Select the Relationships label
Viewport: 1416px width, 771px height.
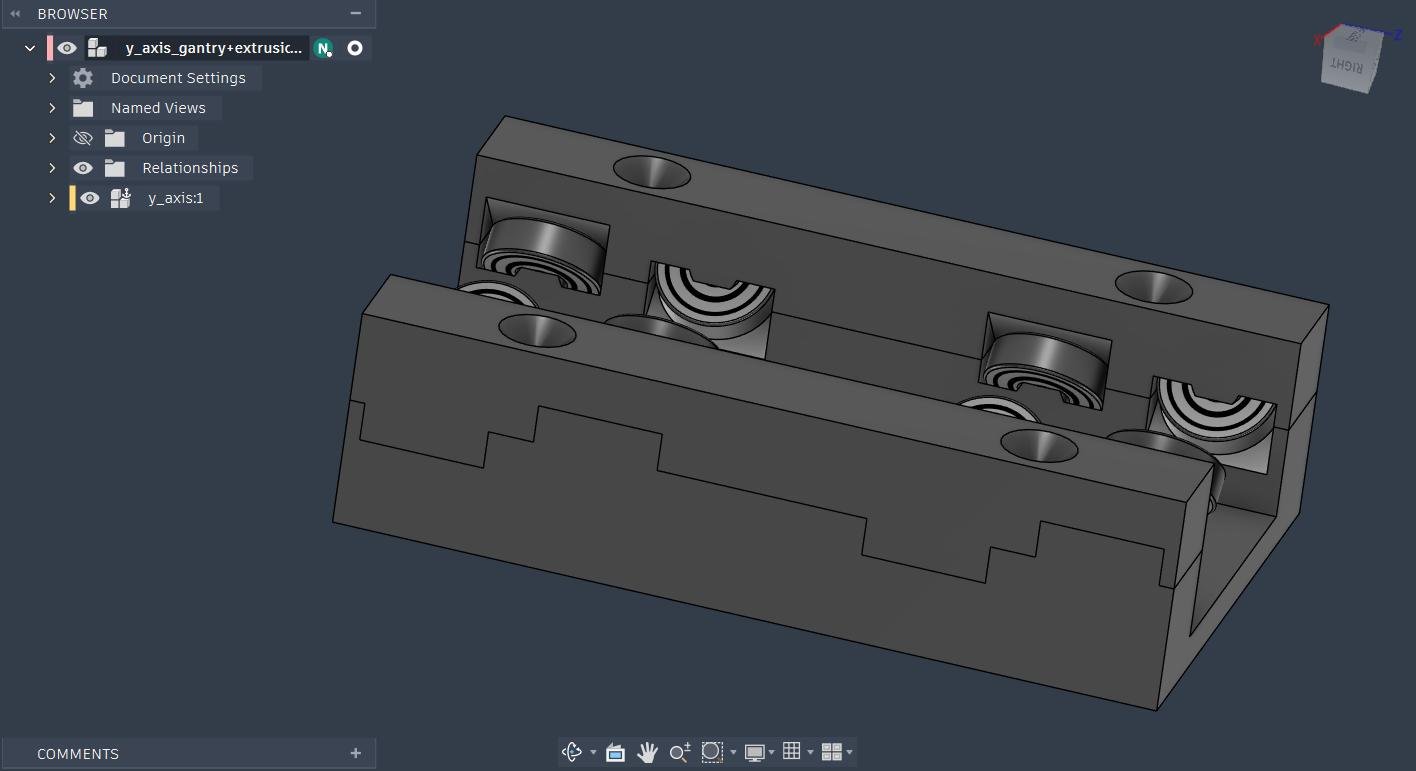190,168
